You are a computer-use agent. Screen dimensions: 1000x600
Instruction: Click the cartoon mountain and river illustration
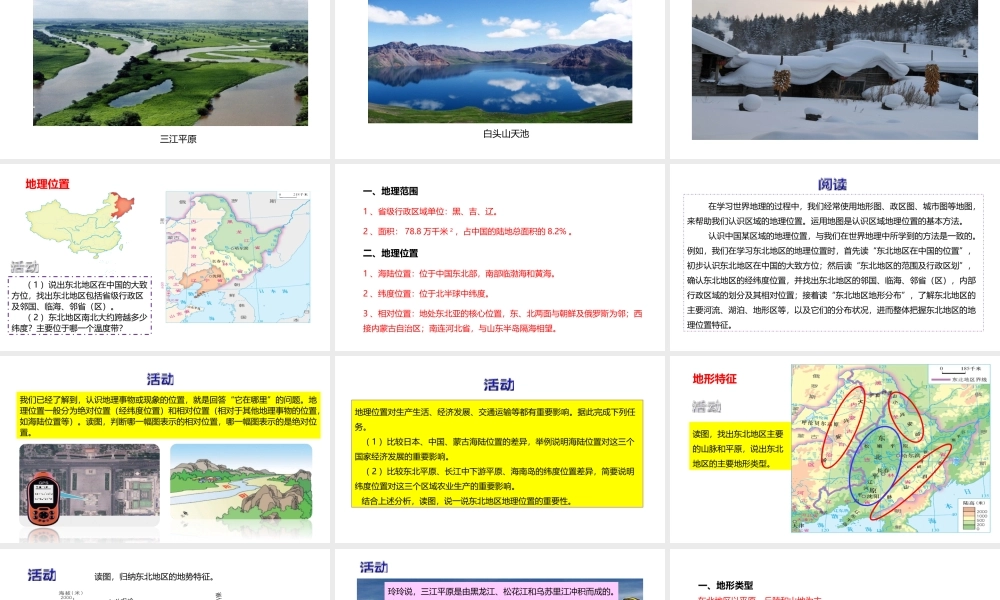click(x=241, y=483)
